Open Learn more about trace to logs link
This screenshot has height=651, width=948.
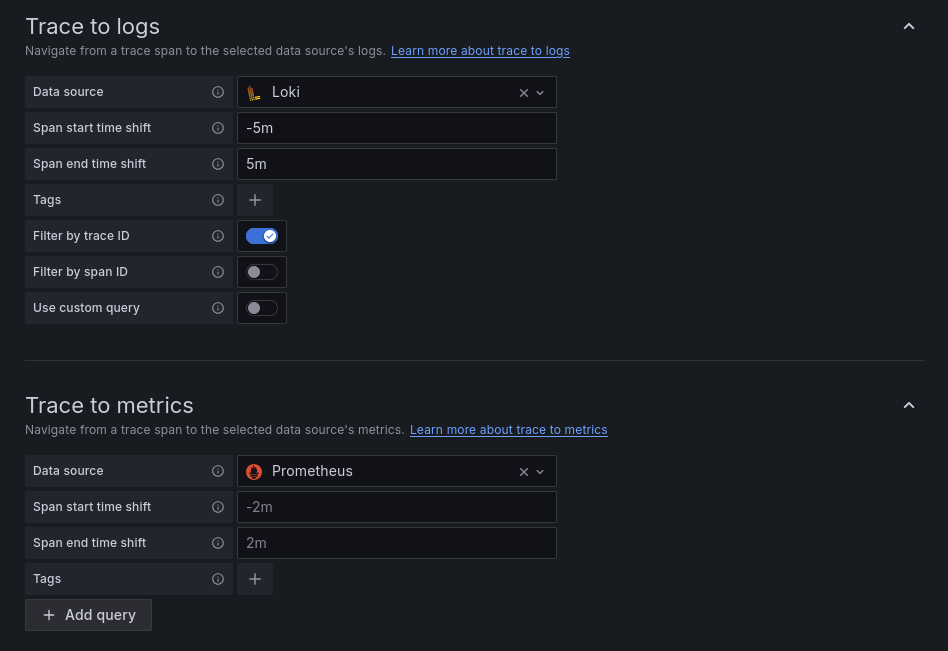tap(480, 51)
